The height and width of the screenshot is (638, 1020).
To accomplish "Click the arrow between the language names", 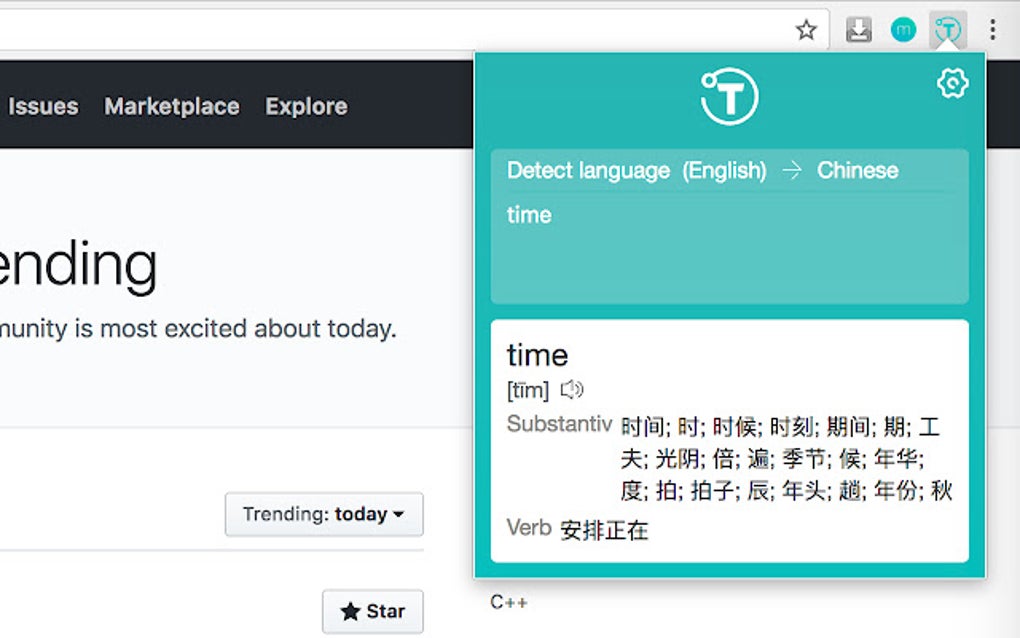I will coord(793,170).
